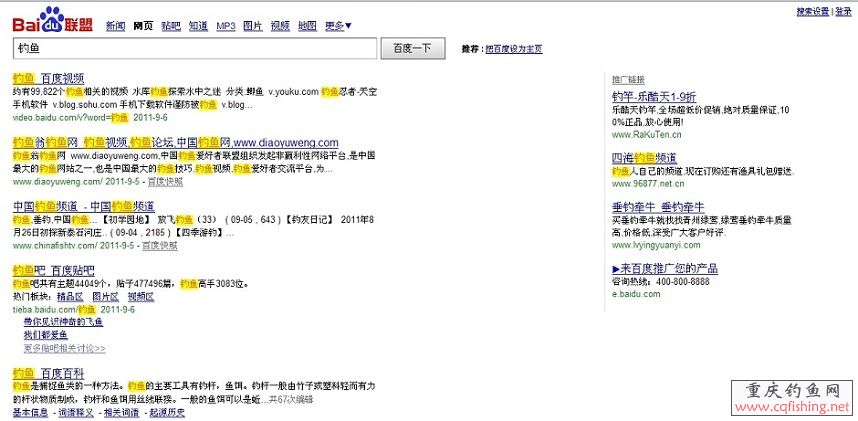Image resolution: width=858 pixels, height=421 pixels.
Task: Click the 图片区 link
Action: coord(105,297)
